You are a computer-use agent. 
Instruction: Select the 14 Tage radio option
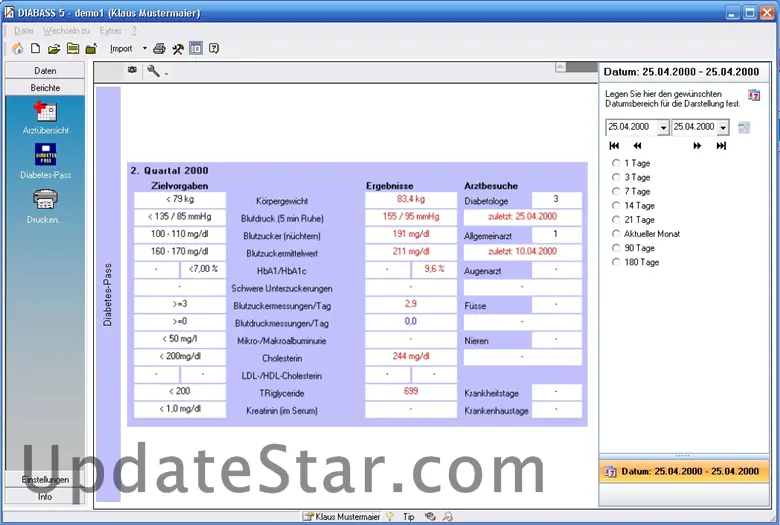coord(616,206)
